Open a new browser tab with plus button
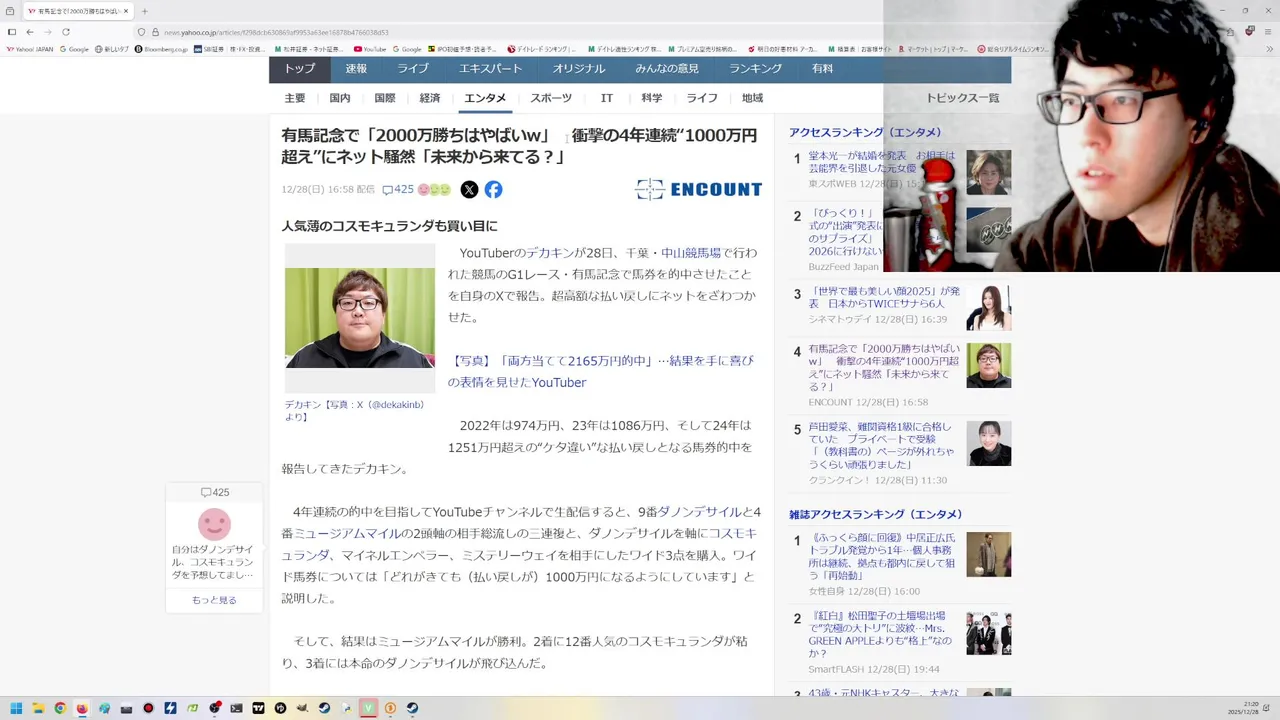This screenshot has width=1280, height=720. 144,11
